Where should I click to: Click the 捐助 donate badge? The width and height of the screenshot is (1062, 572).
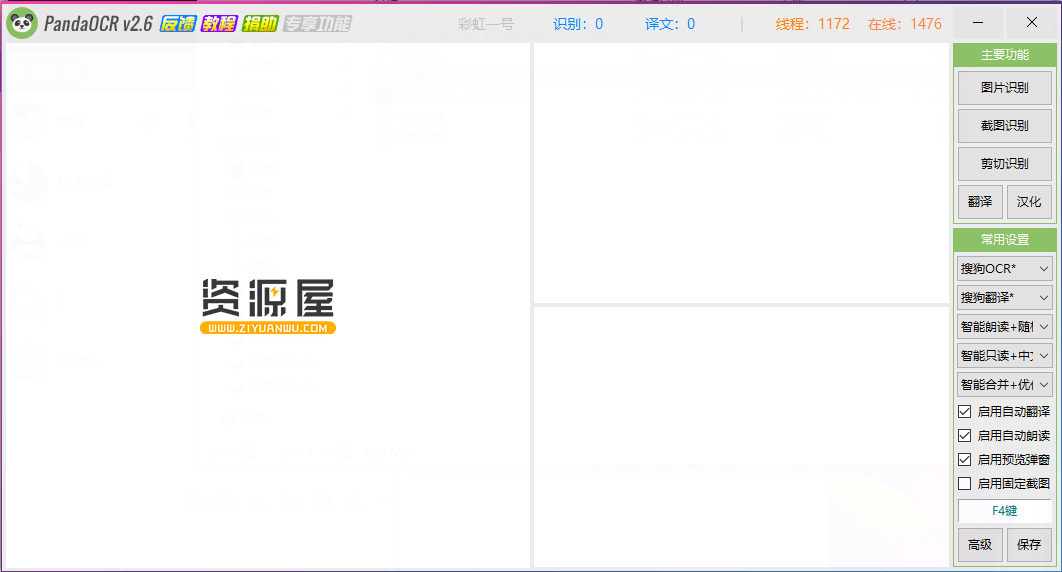pos(259,23)
